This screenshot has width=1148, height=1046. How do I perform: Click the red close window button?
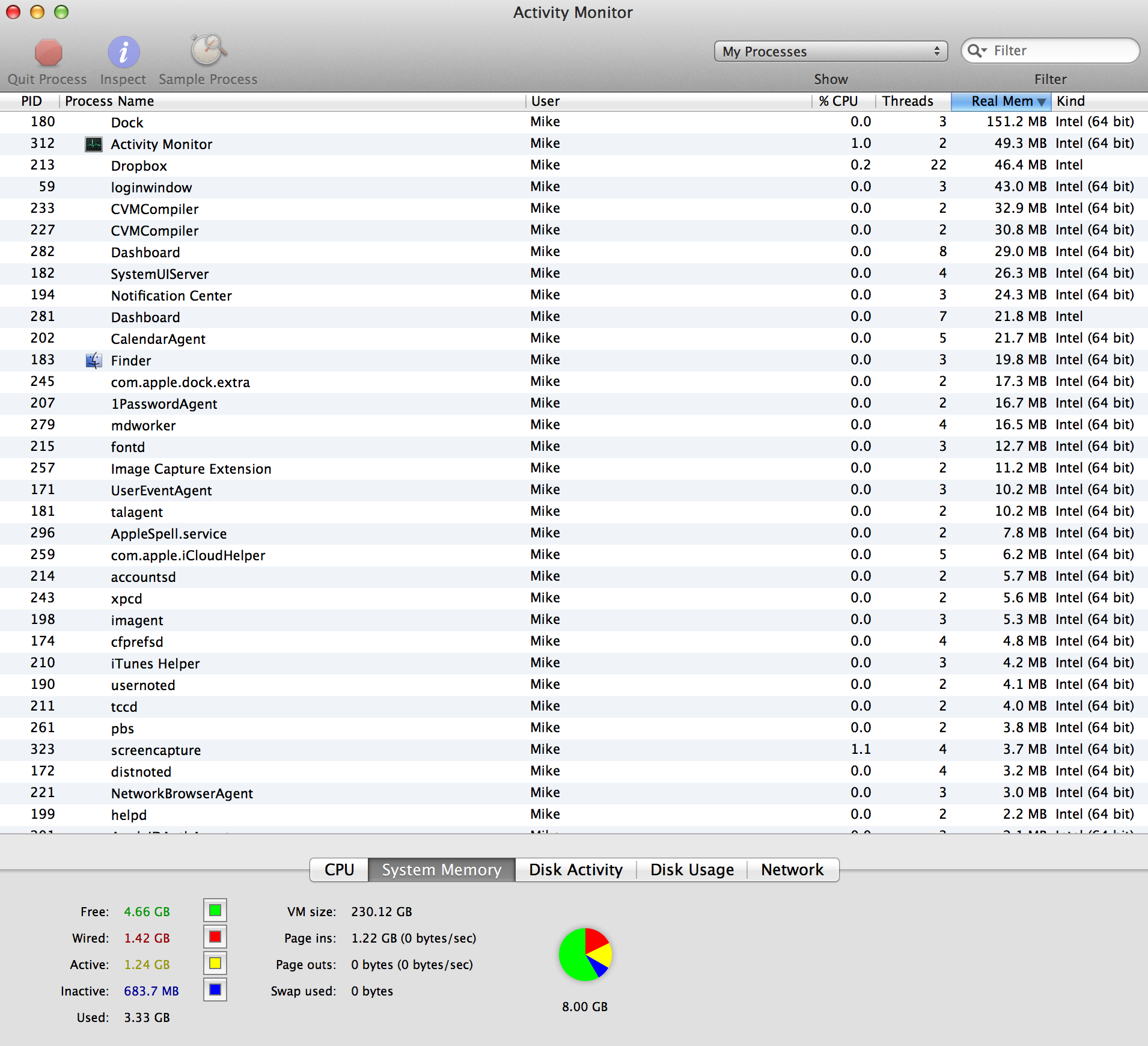point(13,12)
